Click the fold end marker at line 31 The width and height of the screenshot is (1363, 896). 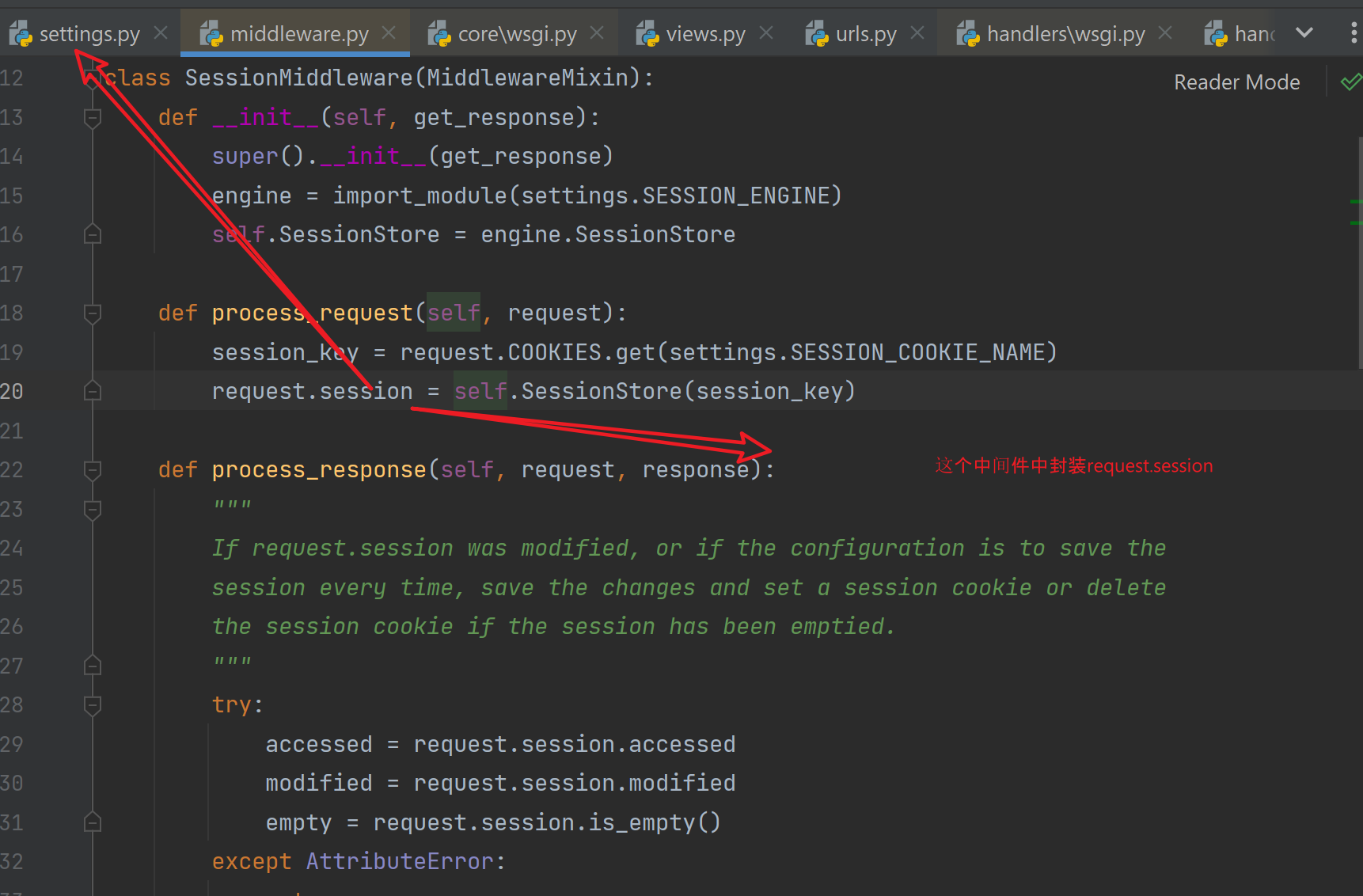pyautogui.click(x=93, y=822)
